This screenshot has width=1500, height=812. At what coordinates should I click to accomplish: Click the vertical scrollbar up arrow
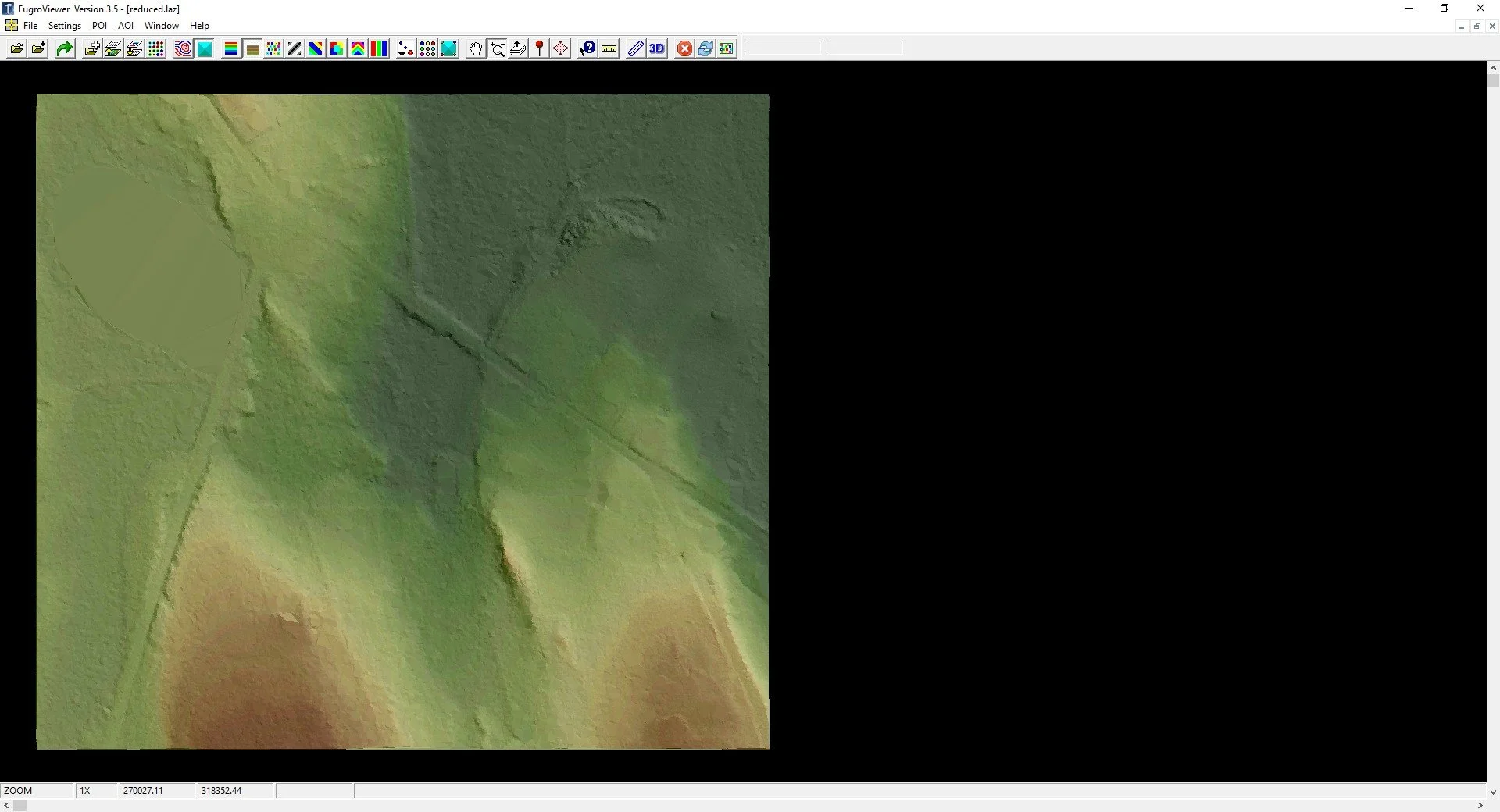click(x=1493, y=68)
